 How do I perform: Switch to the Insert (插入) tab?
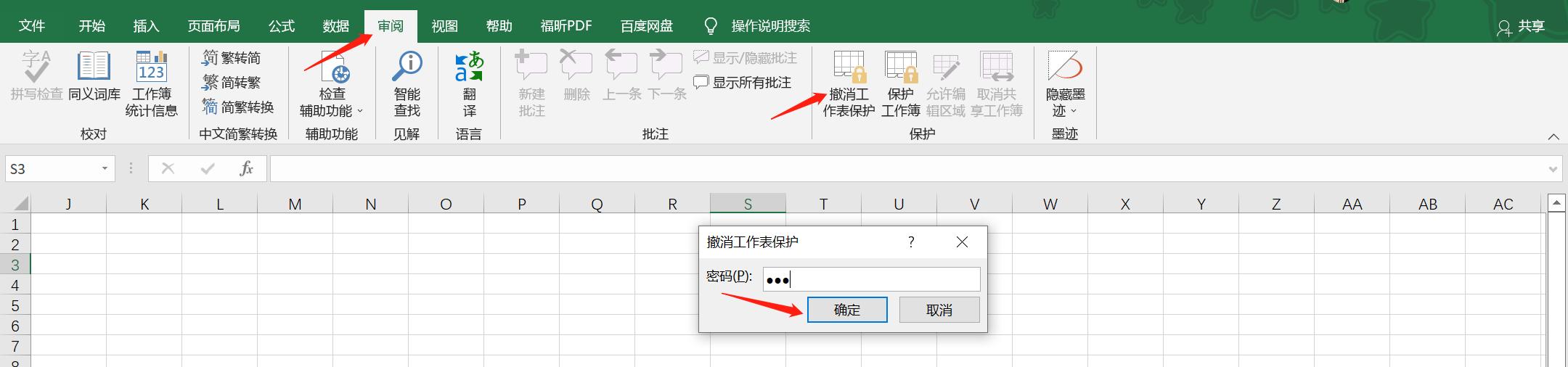146,26
